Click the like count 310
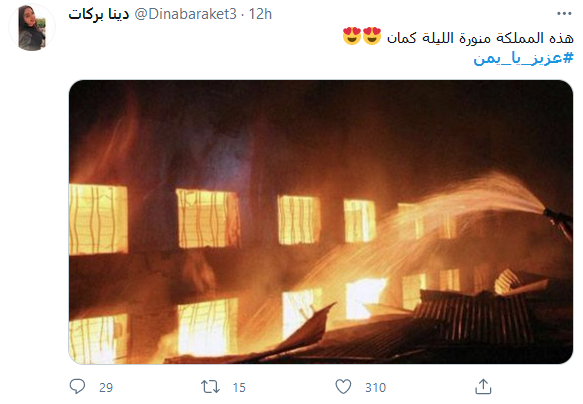This screenshot has height=404, width=583. 376,388
